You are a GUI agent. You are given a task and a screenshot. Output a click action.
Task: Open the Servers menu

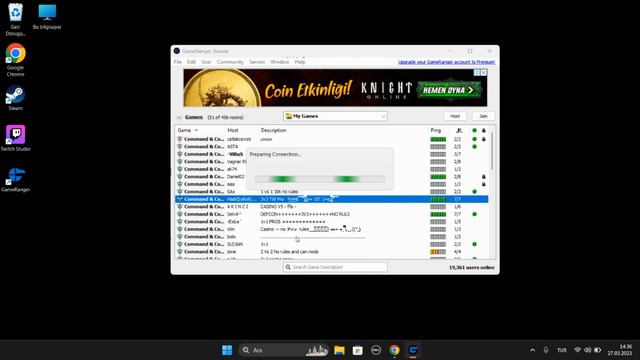[257, 62]
